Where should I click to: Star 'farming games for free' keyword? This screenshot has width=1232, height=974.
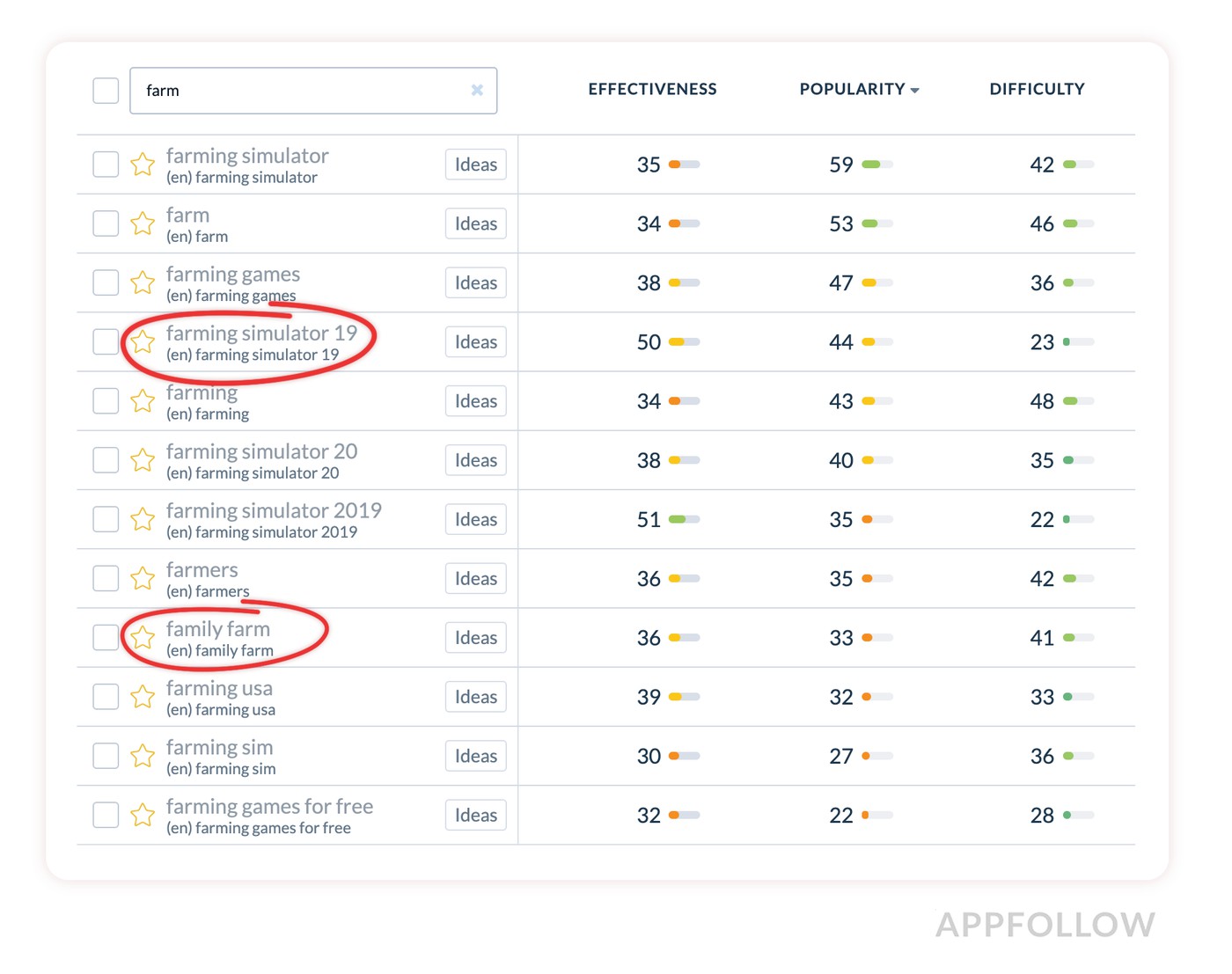pos(143,815)
